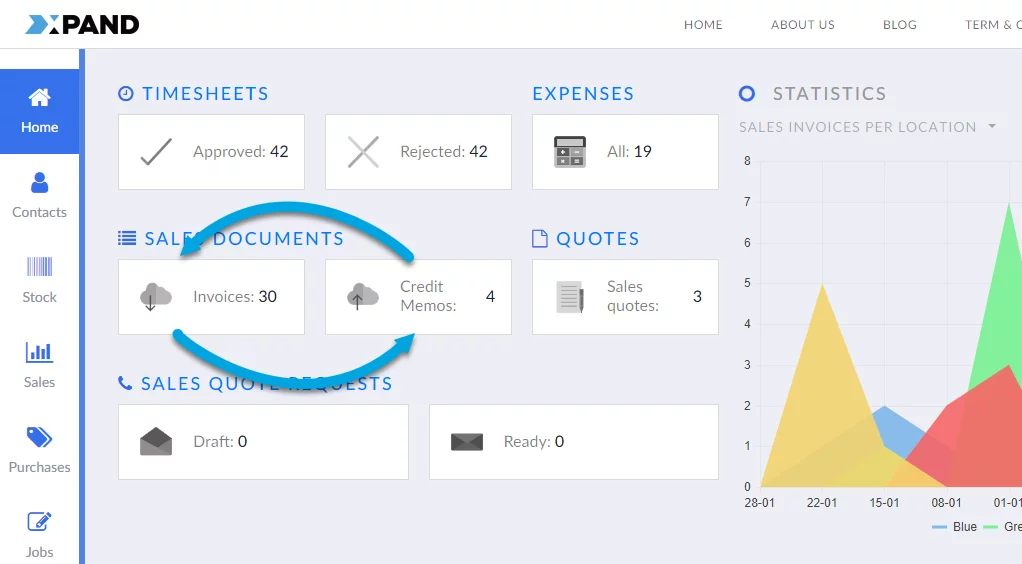Click the Expenses calculator icon
Image resolution: width=1022 pixels, height=564 pixels.
pos(570,152)
